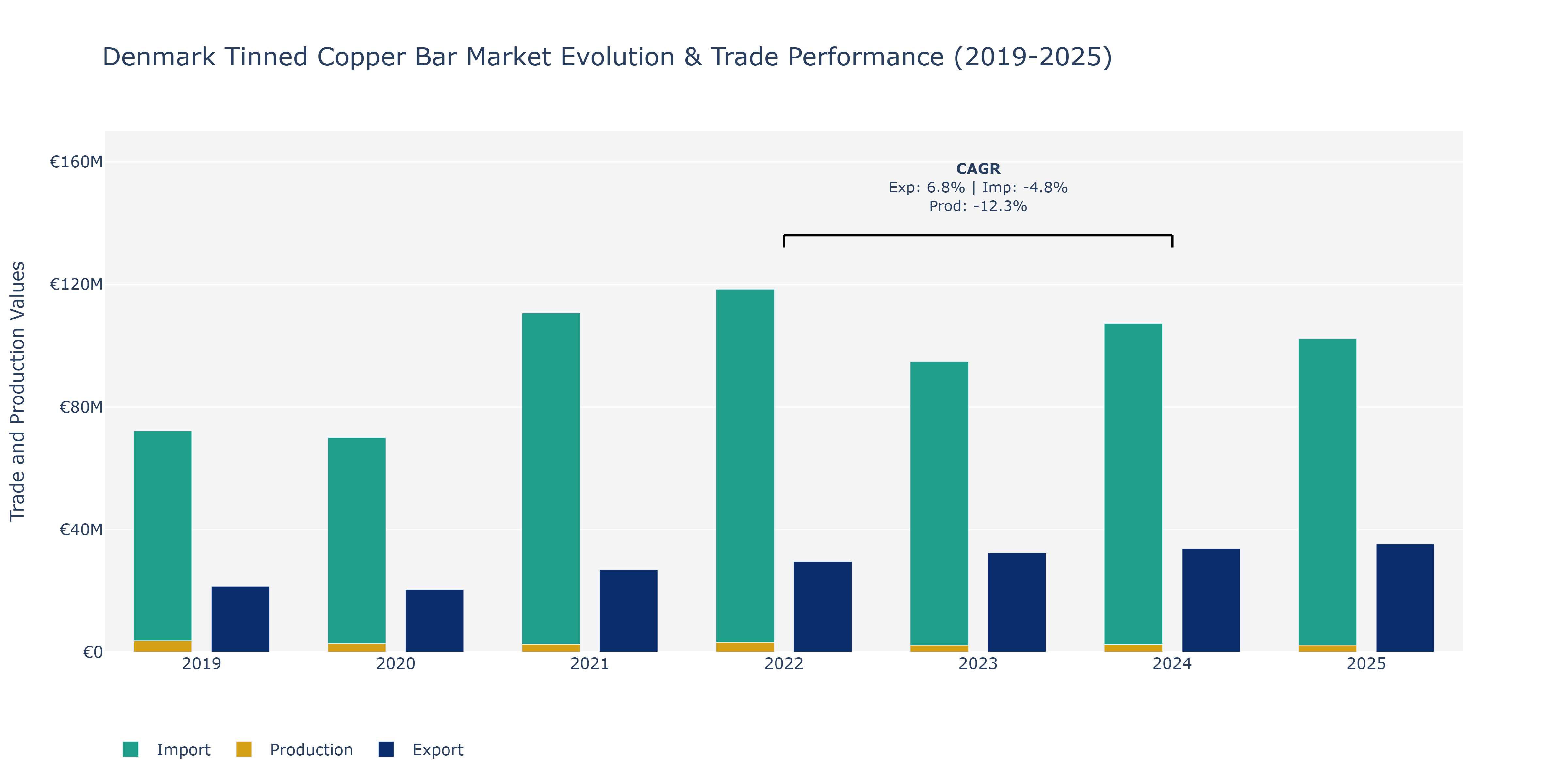Screen dimensions: 1568x784
Task: Click the 2020 x-axis label
Action: click(x=396, y=663)
